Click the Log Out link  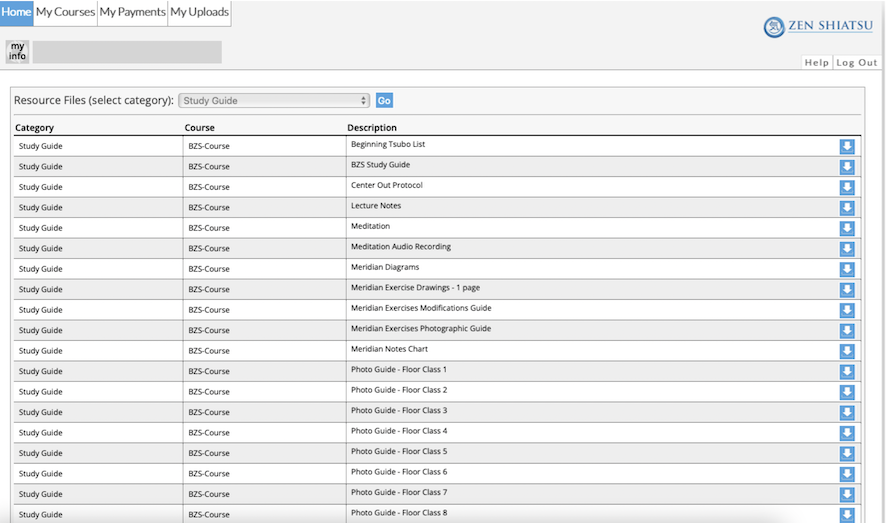[x=857, y=63]
